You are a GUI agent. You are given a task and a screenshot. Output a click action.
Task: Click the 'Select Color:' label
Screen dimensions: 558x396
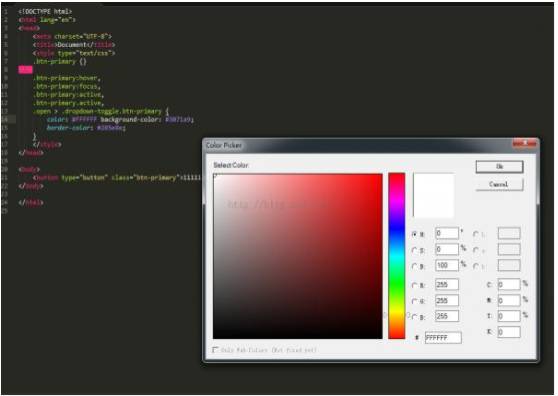pyautogui.click(x=231, y=165)
